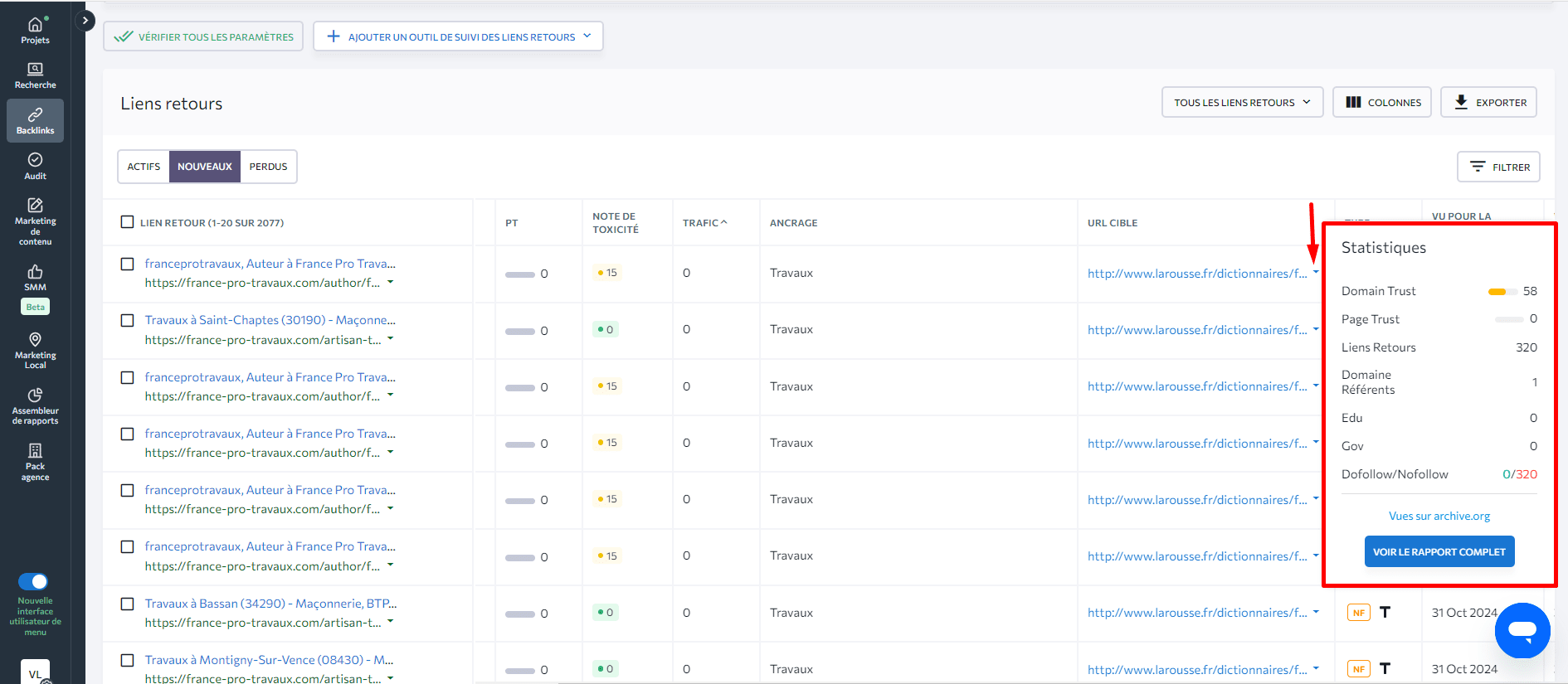Click the URL cible column header
Image resolution: width=1568 pixels, height=684 pixels.
coord(1113,223)
